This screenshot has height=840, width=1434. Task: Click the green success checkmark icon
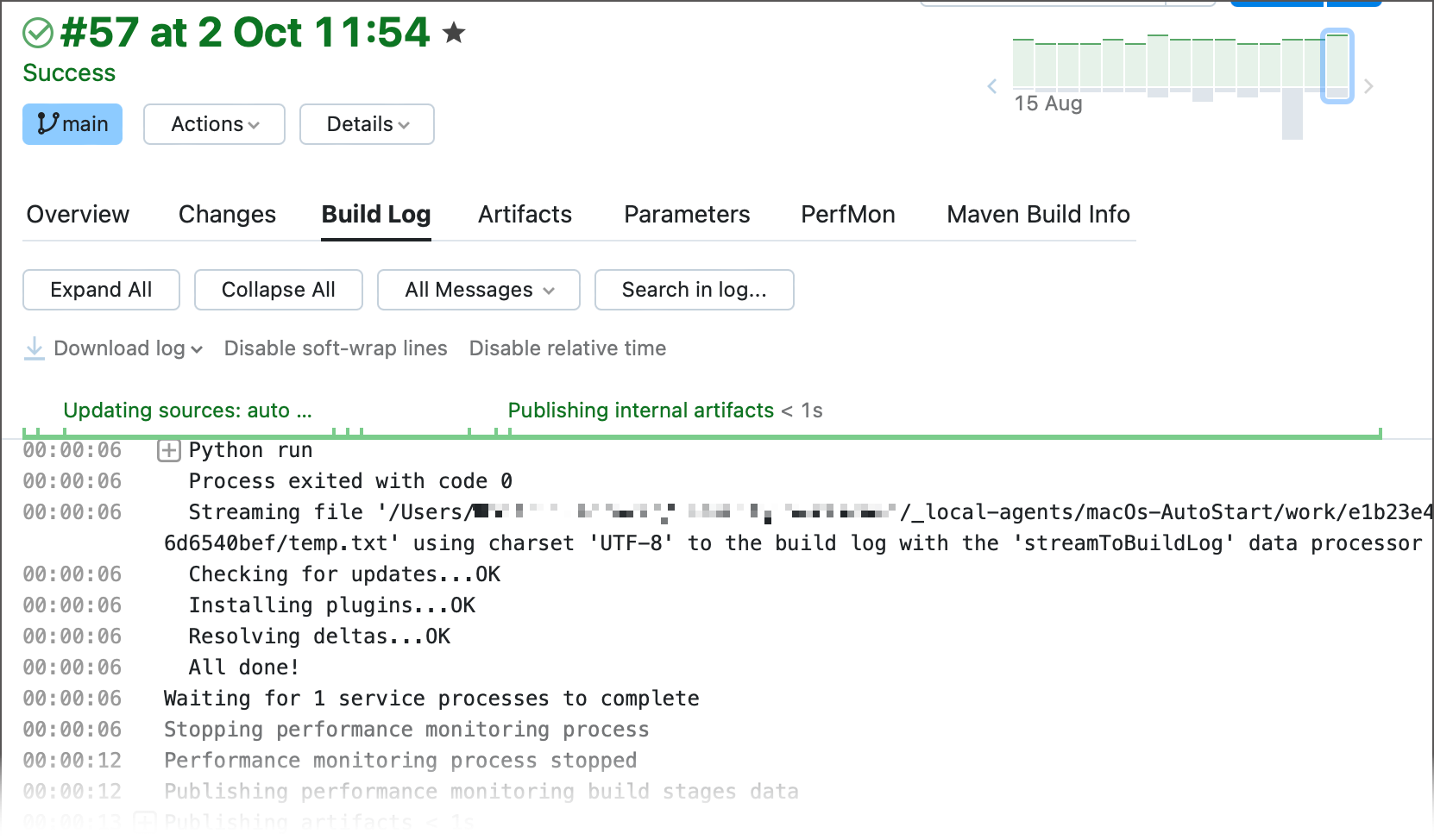38,34
